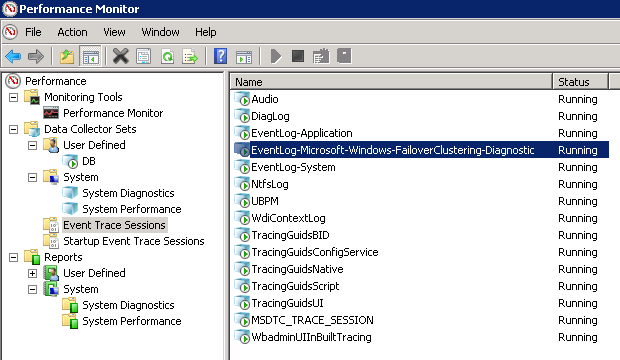Select the EventLog-System session icon

[242, 167]
